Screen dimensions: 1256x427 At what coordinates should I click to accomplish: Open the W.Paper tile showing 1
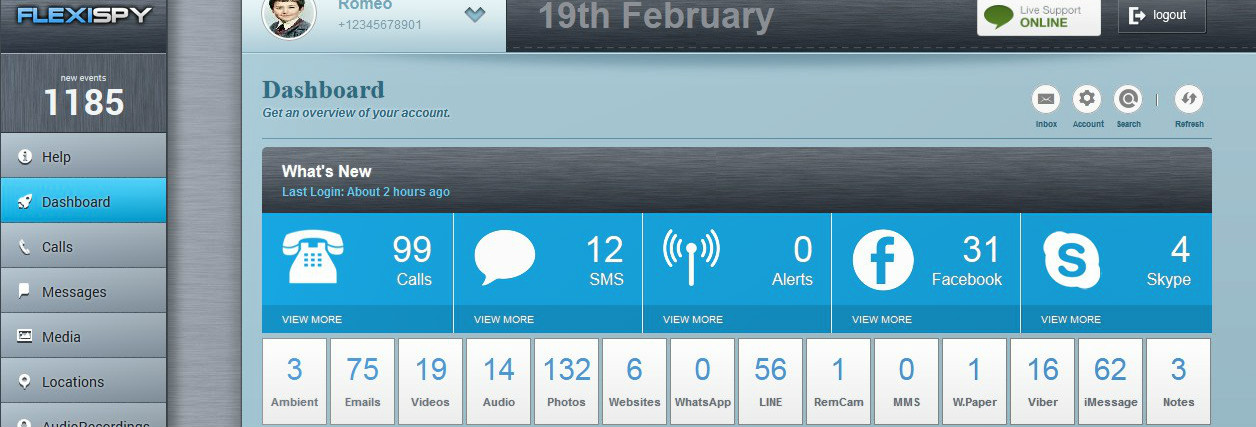click(x=974, y=381)
